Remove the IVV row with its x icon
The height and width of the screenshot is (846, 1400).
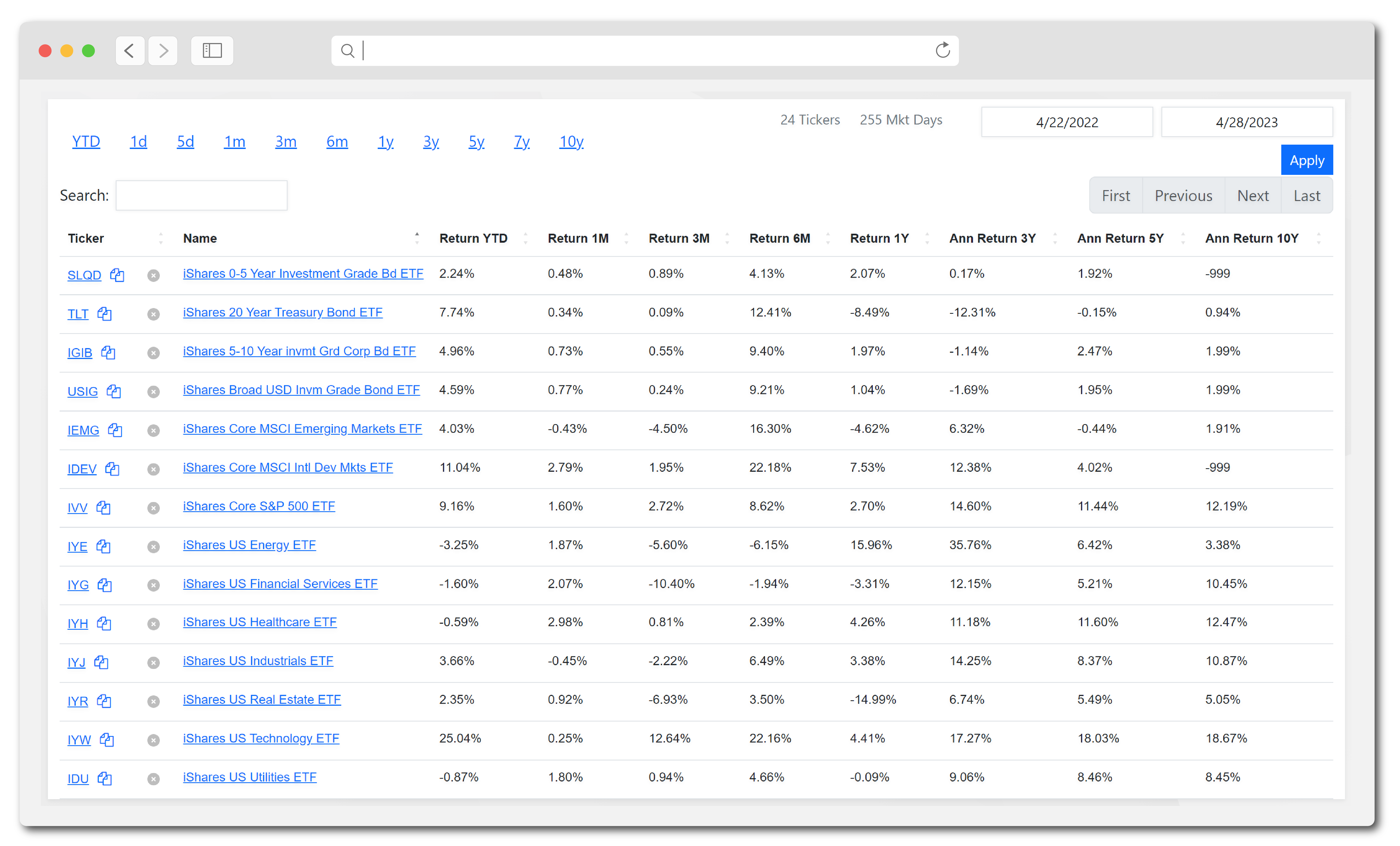[153, 508]
